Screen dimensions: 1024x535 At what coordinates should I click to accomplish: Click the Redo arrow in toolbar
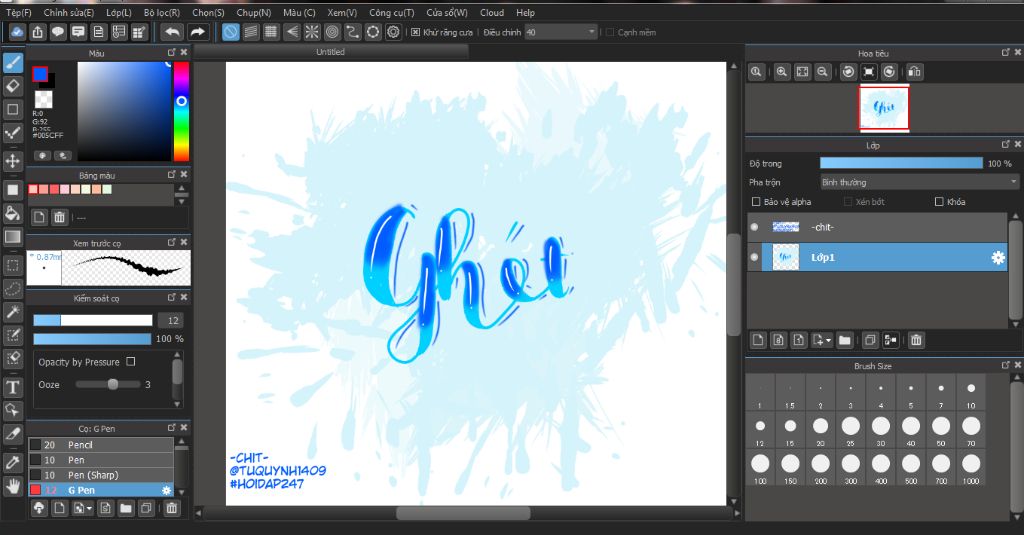tap(197, 32)
